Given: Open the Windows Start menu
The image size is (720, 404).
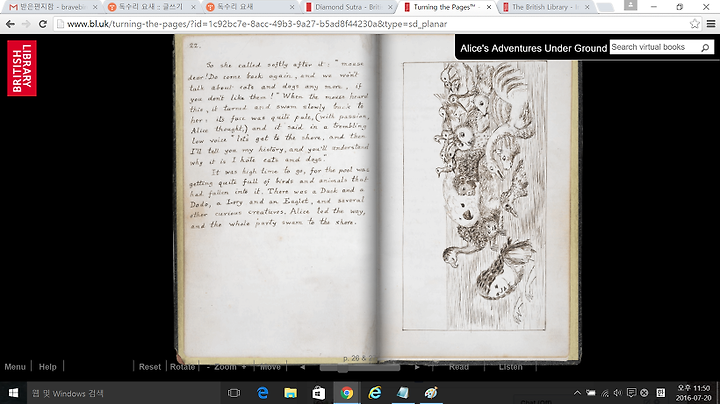Looking at the screenshot, I should tap(13, 393).
